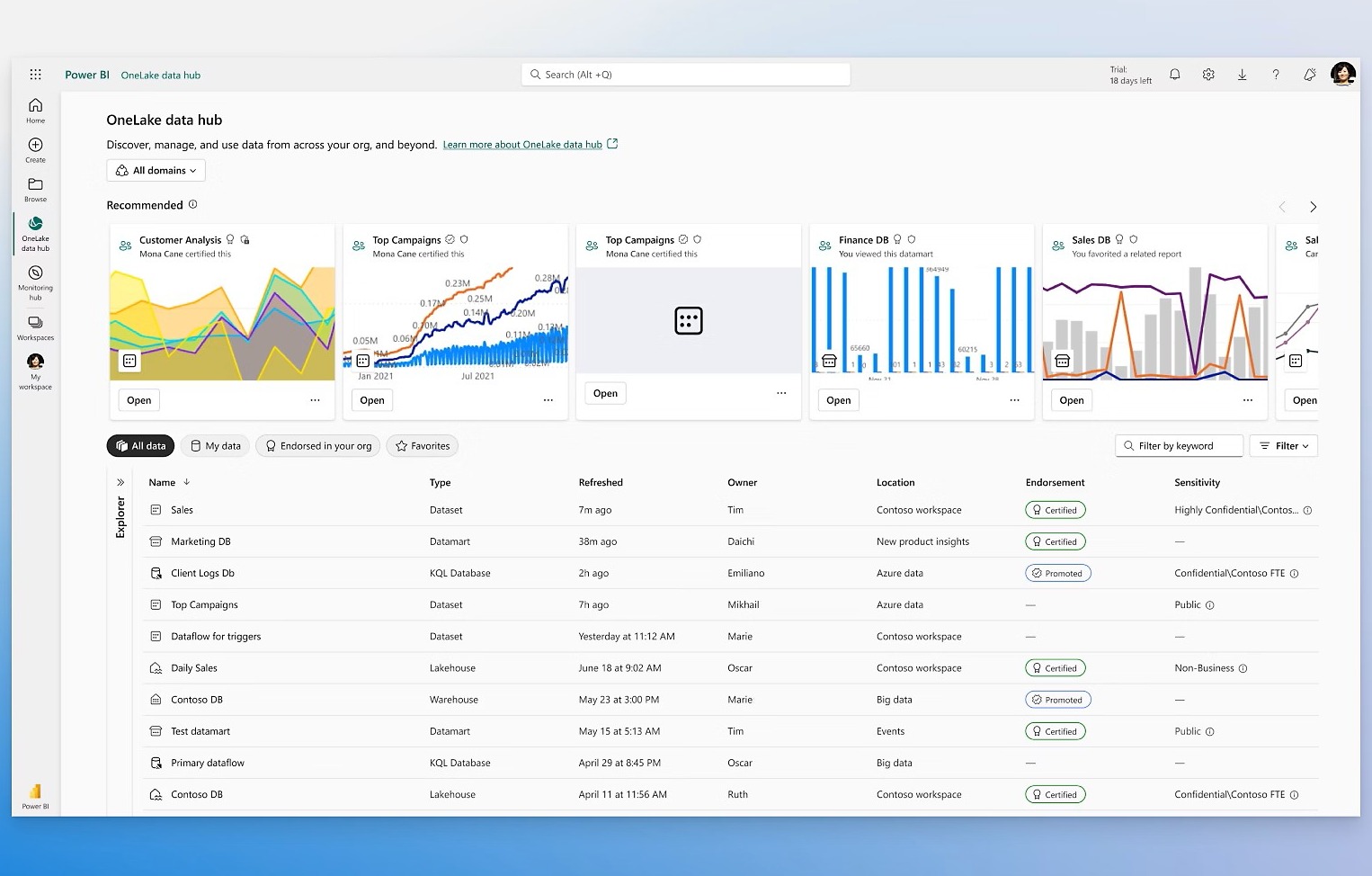This screenshot has width=1372, height=876.
Task: Open the Sales DB card
Action: [1072, 400]
